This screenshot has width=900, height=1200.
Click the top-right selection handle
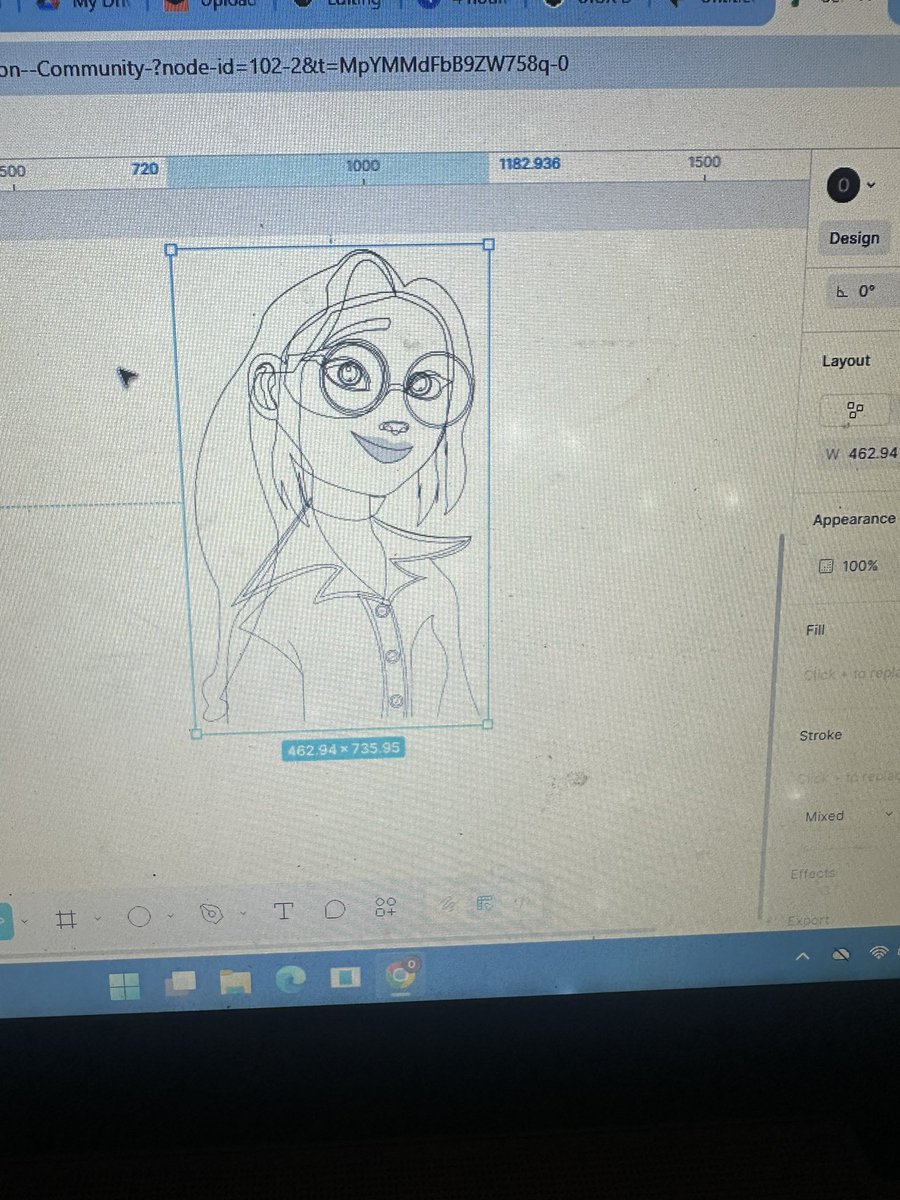coord(489,244)
